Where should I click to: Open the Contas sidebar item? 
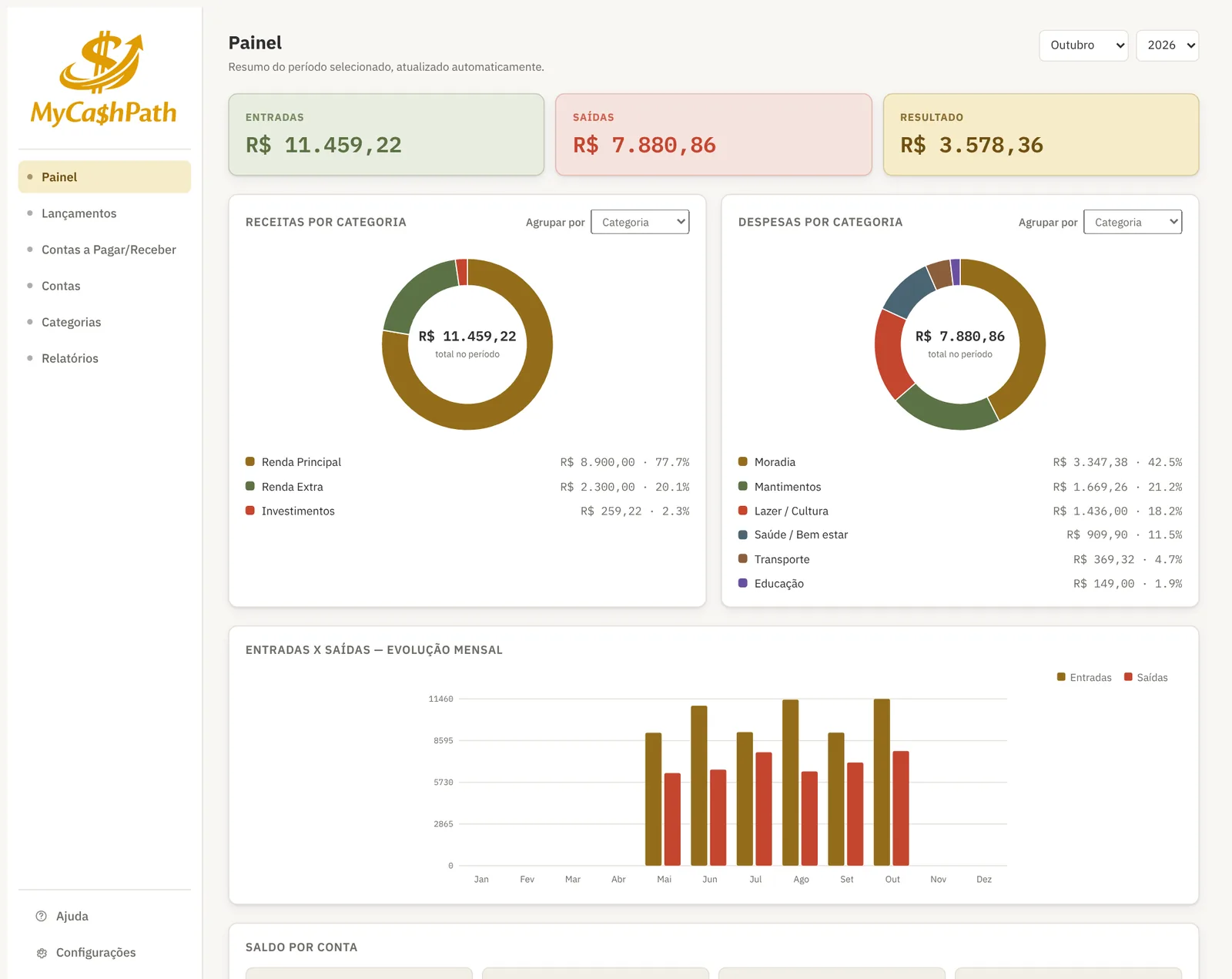(105, 286)
